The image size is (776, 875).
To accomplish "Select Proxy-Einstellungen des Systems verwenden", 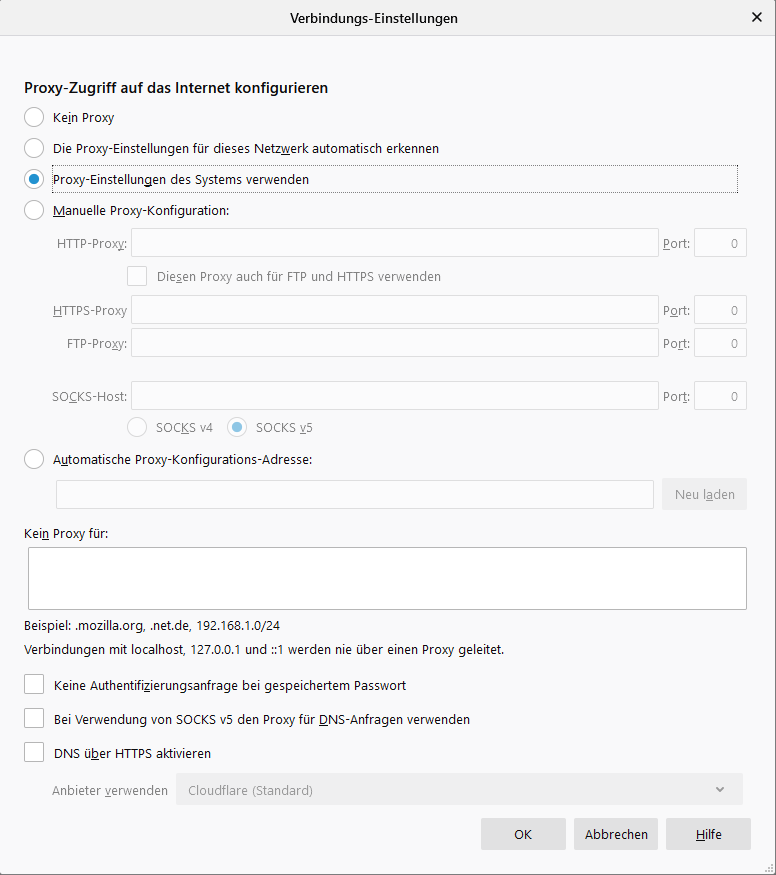I will click(34, 179).
